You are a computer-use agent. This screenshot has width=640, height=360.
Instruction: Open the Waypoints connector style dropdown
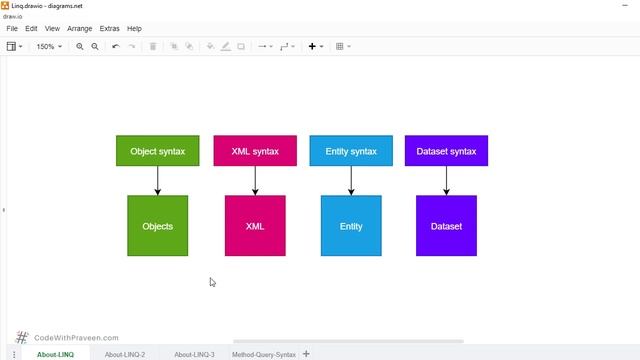coord(287,47)
